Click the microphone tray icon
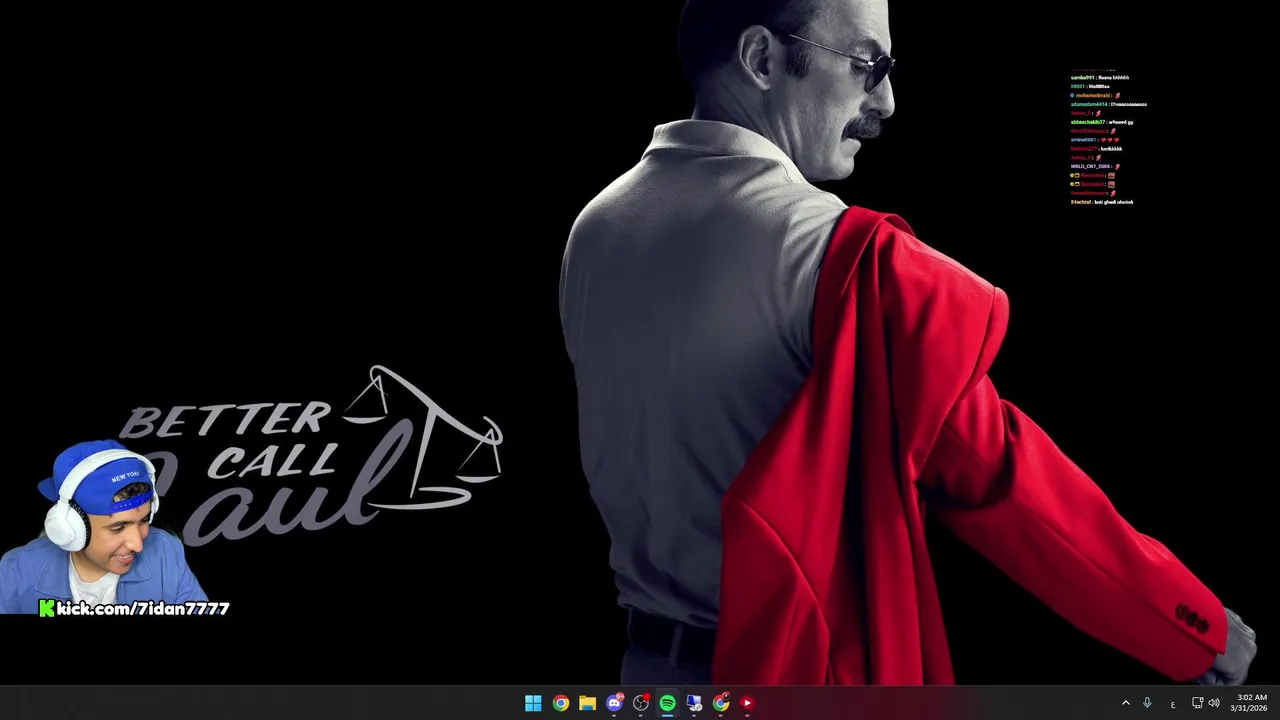This screenshot has height=720, width=1280. point(1147,703)
